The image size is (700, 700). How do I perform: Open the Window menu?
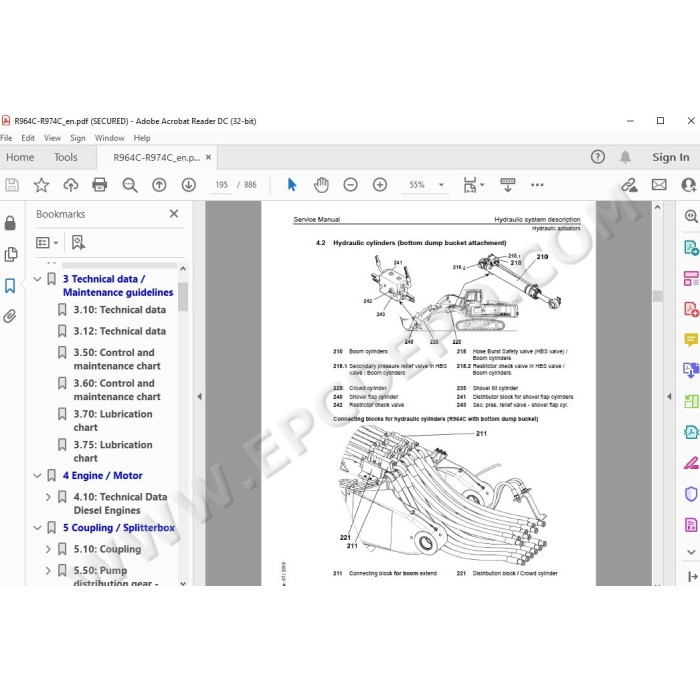(x=109, y=138)
